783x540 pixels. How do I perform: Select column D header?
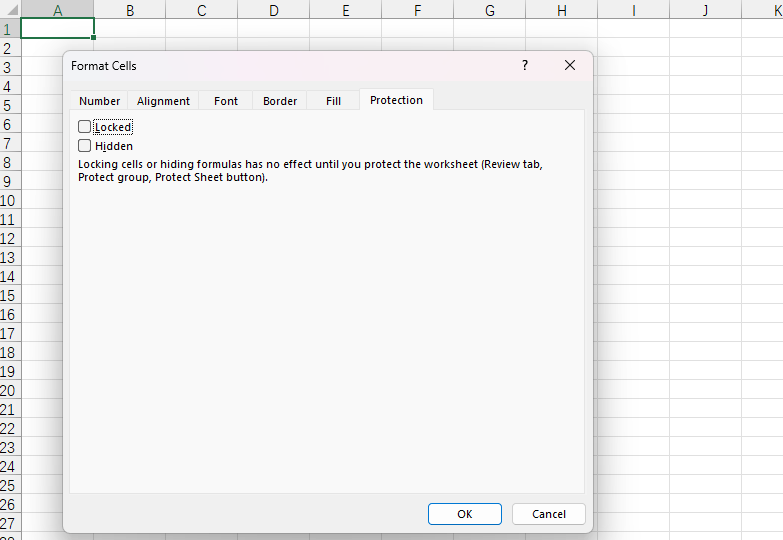click(x=274, y=10)
